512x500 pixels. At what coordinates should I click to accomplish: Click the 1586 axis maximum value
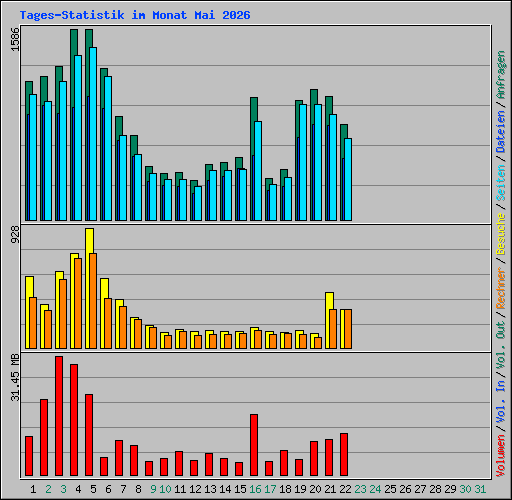point(15,39)
